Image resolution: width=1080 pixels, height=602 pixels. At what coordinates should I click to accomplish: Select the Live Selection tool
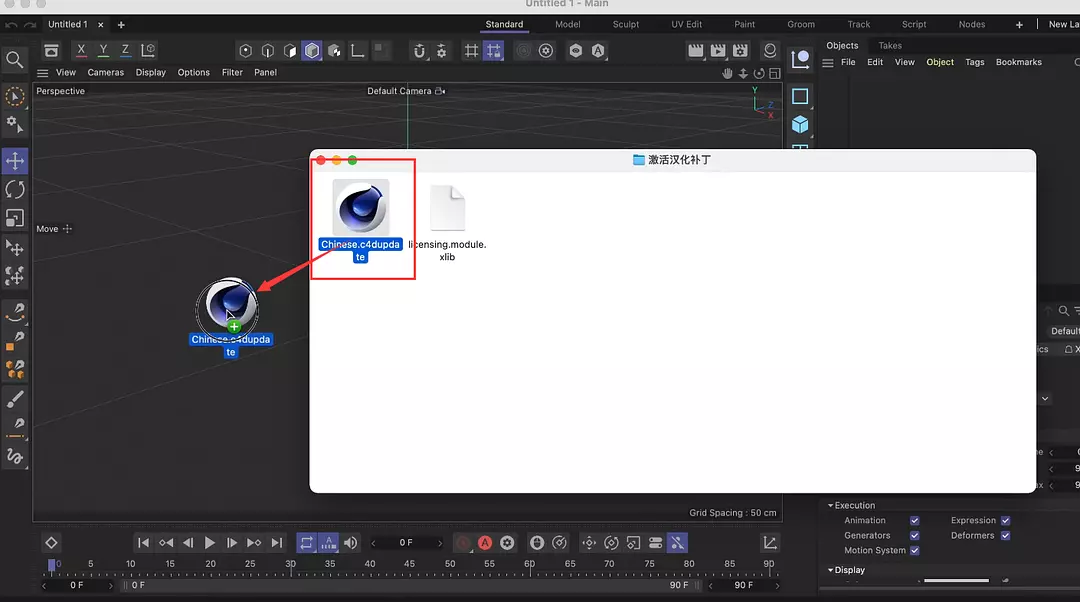[x=14, y=96]
